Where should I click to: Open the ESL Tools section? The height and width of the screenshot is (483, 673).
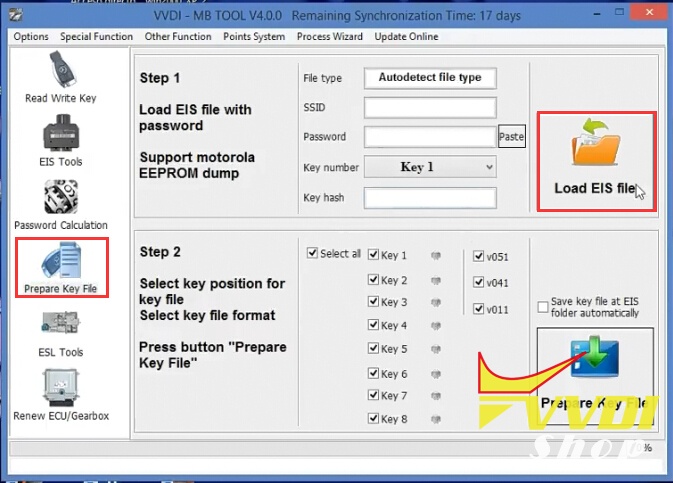(x=61, y=334)
